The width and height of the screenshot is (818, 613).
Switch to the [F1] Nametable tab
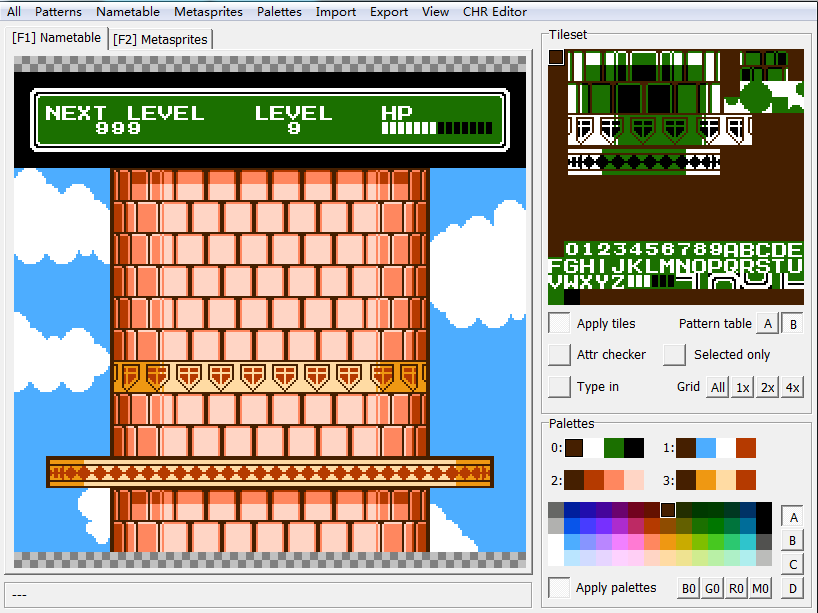(x=56, y=38)
